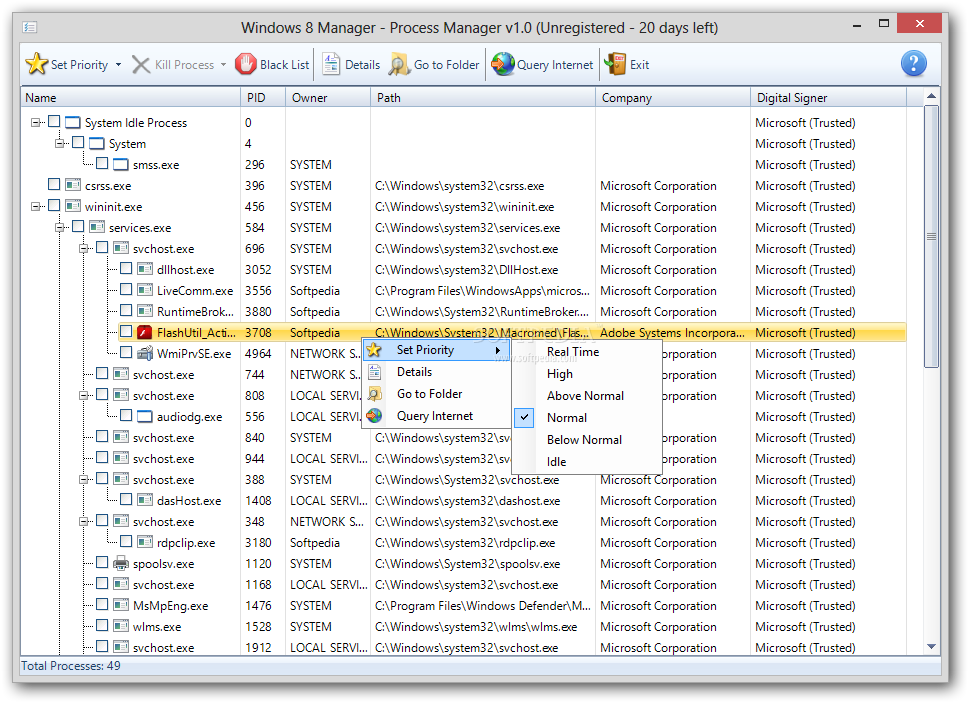
Task: Click the window icon in title bar
Action: coord(30,27)
